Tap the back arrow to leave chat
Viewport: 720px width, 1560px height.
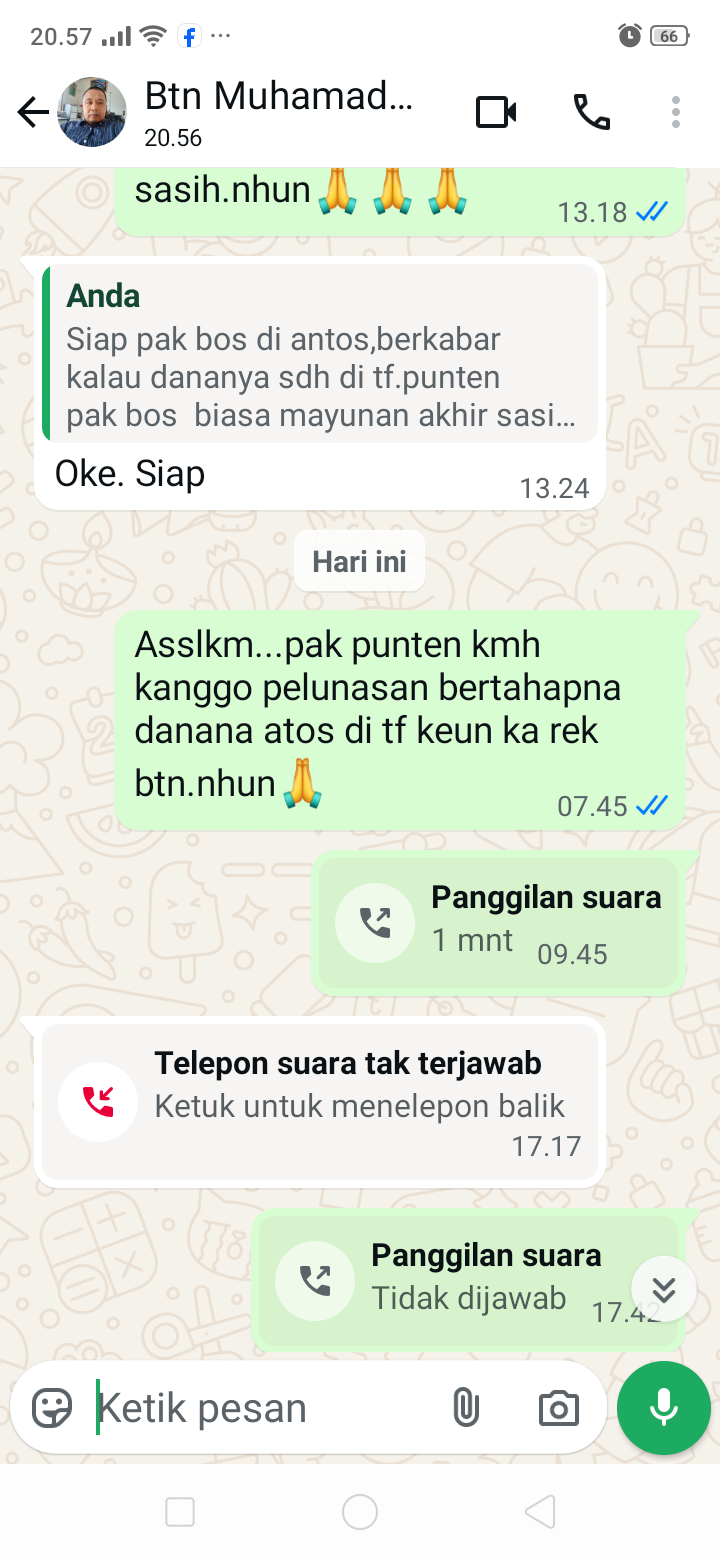click(33, 113)
